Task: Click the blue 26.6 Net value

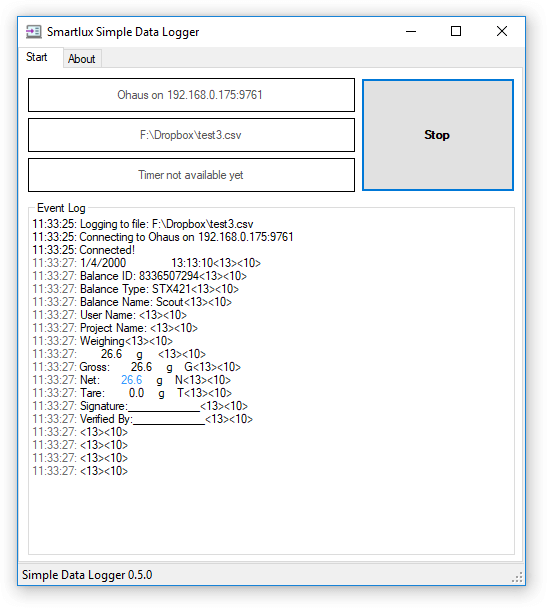Action: pos(131,380)
